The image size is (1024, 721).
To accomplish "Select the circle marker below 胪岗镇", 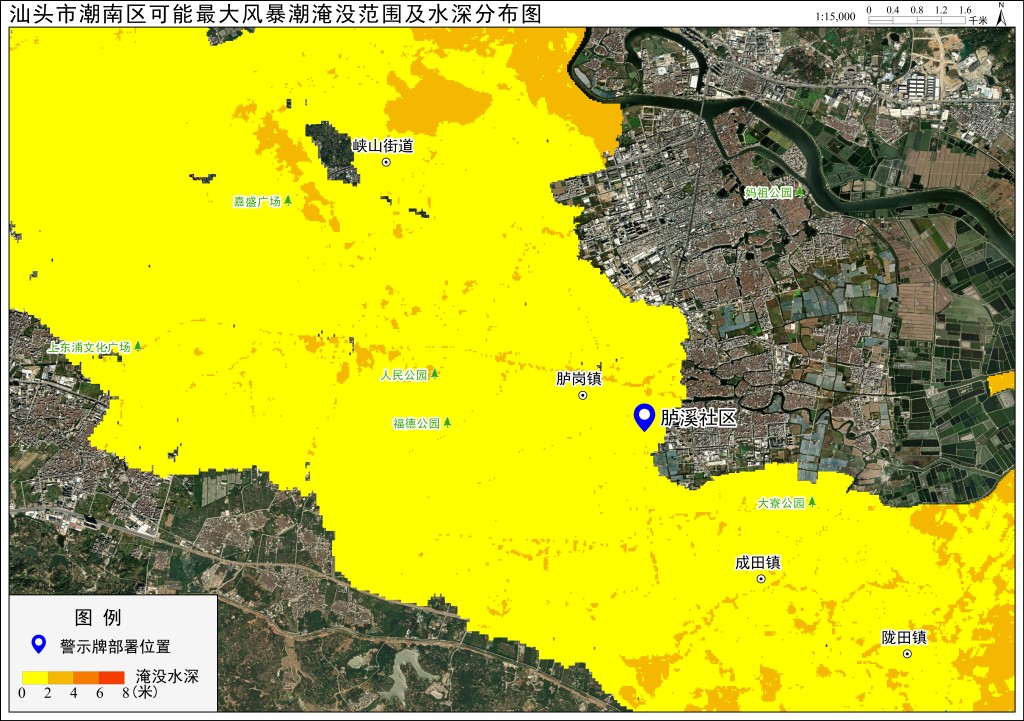I will point(583,395).
